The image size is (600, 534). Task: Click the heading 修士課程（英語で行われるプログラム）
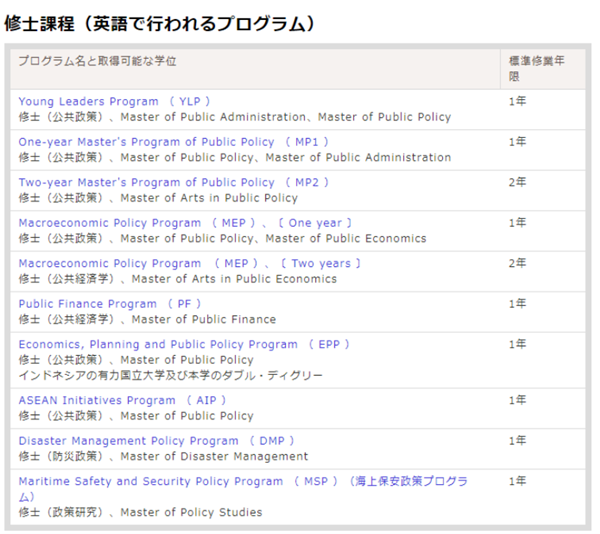point(159,24)
